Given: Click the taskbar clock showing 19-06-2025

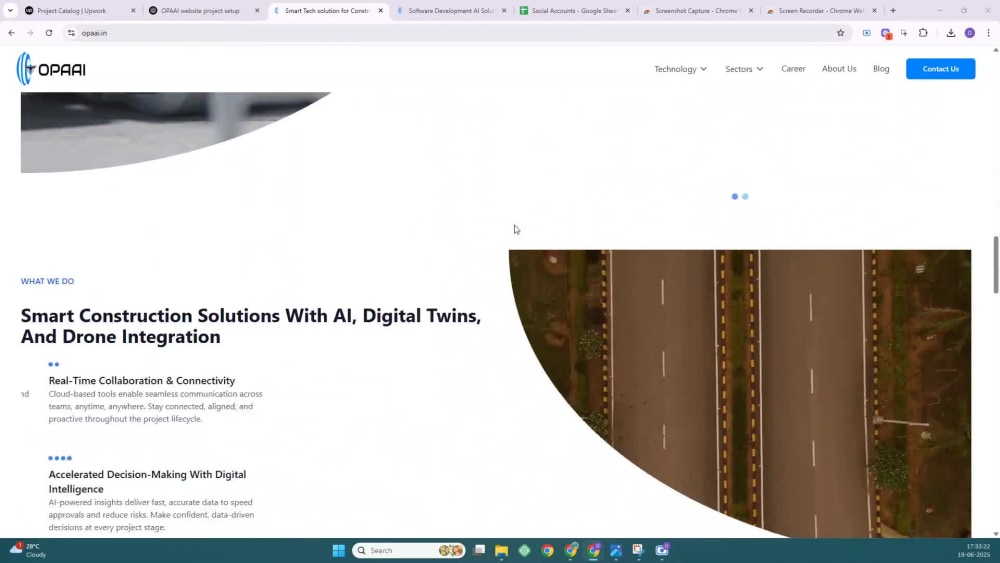Looking at the screenshot, I should [x=974, y=550].
